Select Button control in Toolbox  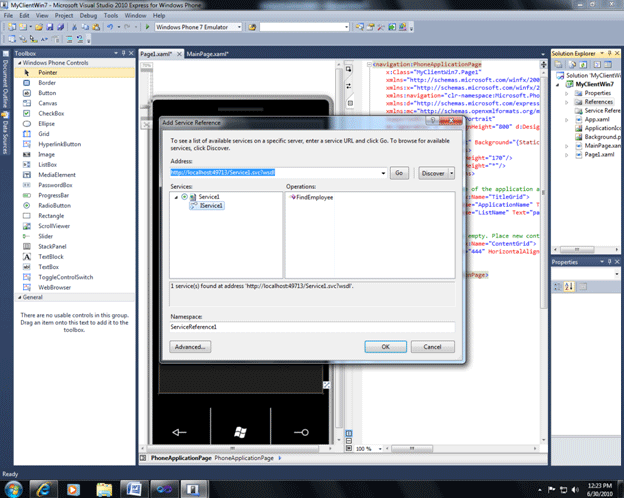click(75, 93)
